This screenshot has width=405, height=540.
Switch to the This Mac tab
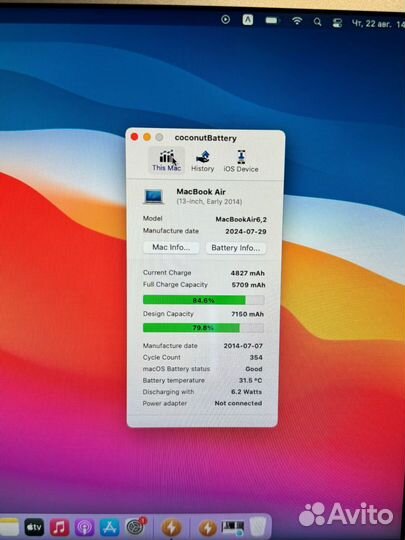click(x=167, y=160)
